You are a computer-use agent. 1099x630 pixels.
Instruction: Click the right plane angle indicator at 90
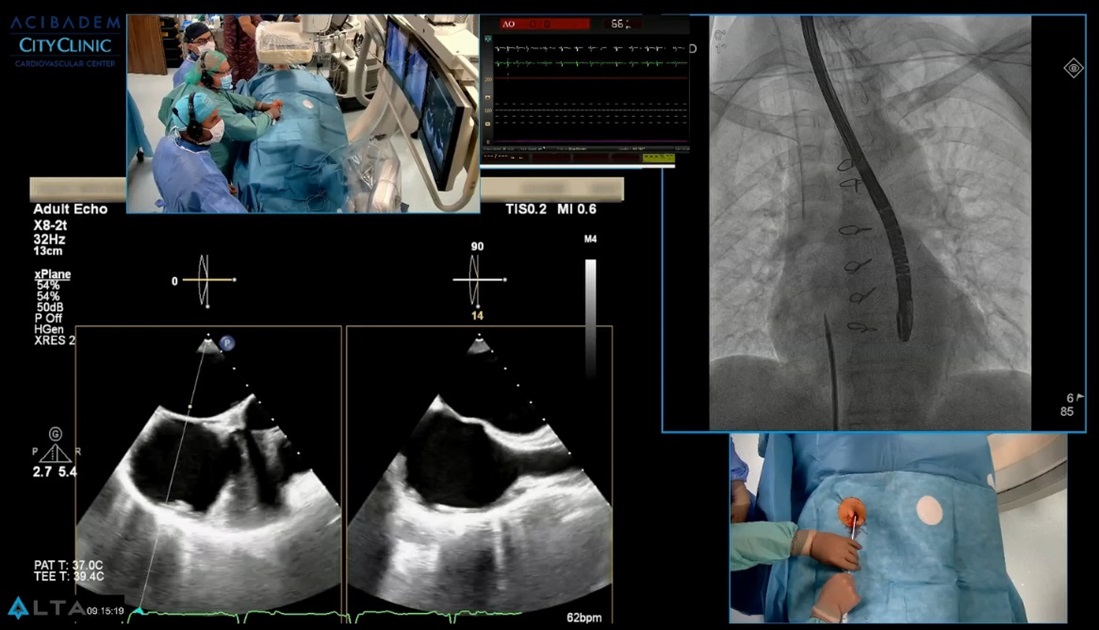[477, 278]
